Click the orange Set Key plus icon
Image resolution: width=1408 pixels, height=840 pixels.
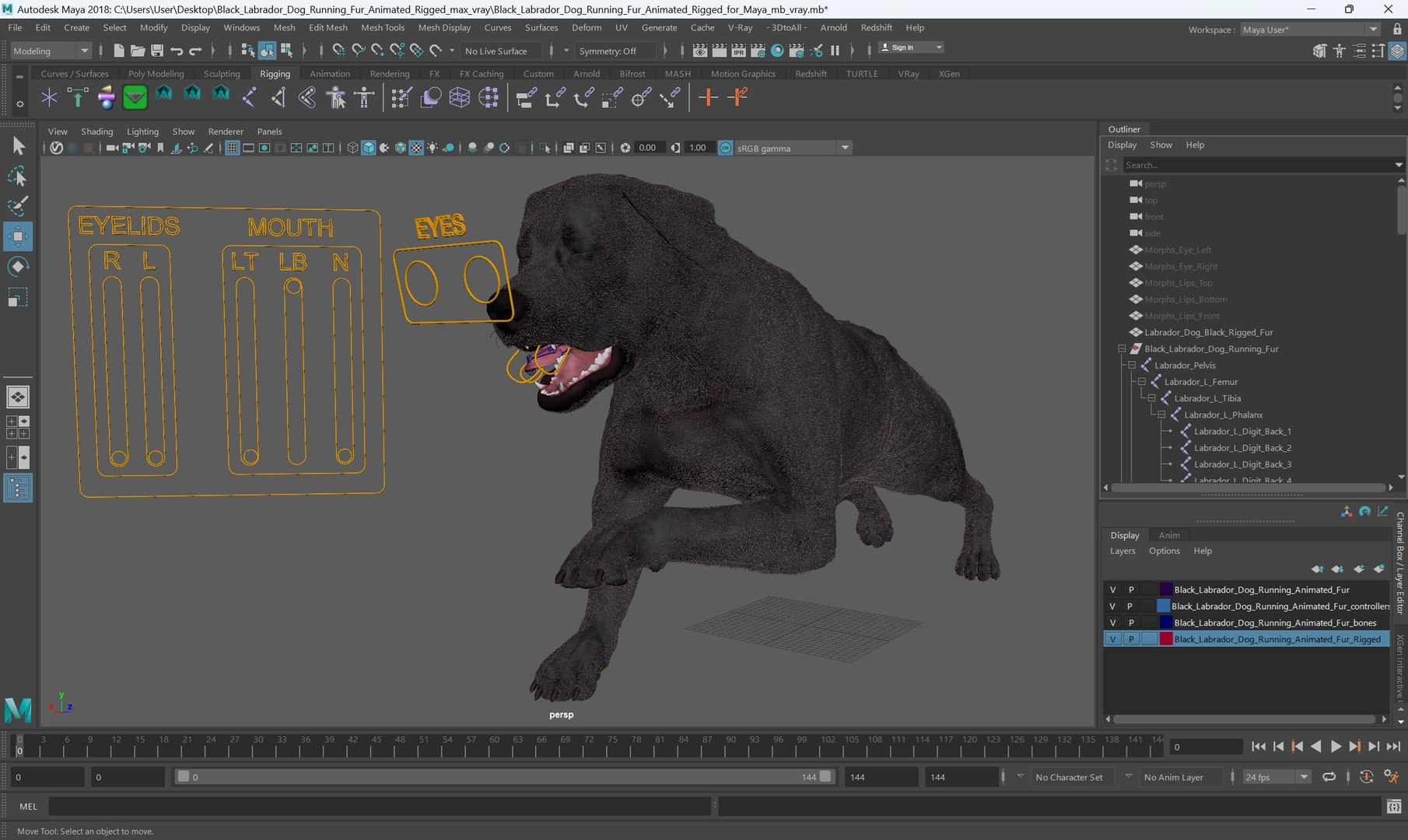pyautogui.click(x=707, y=97)
